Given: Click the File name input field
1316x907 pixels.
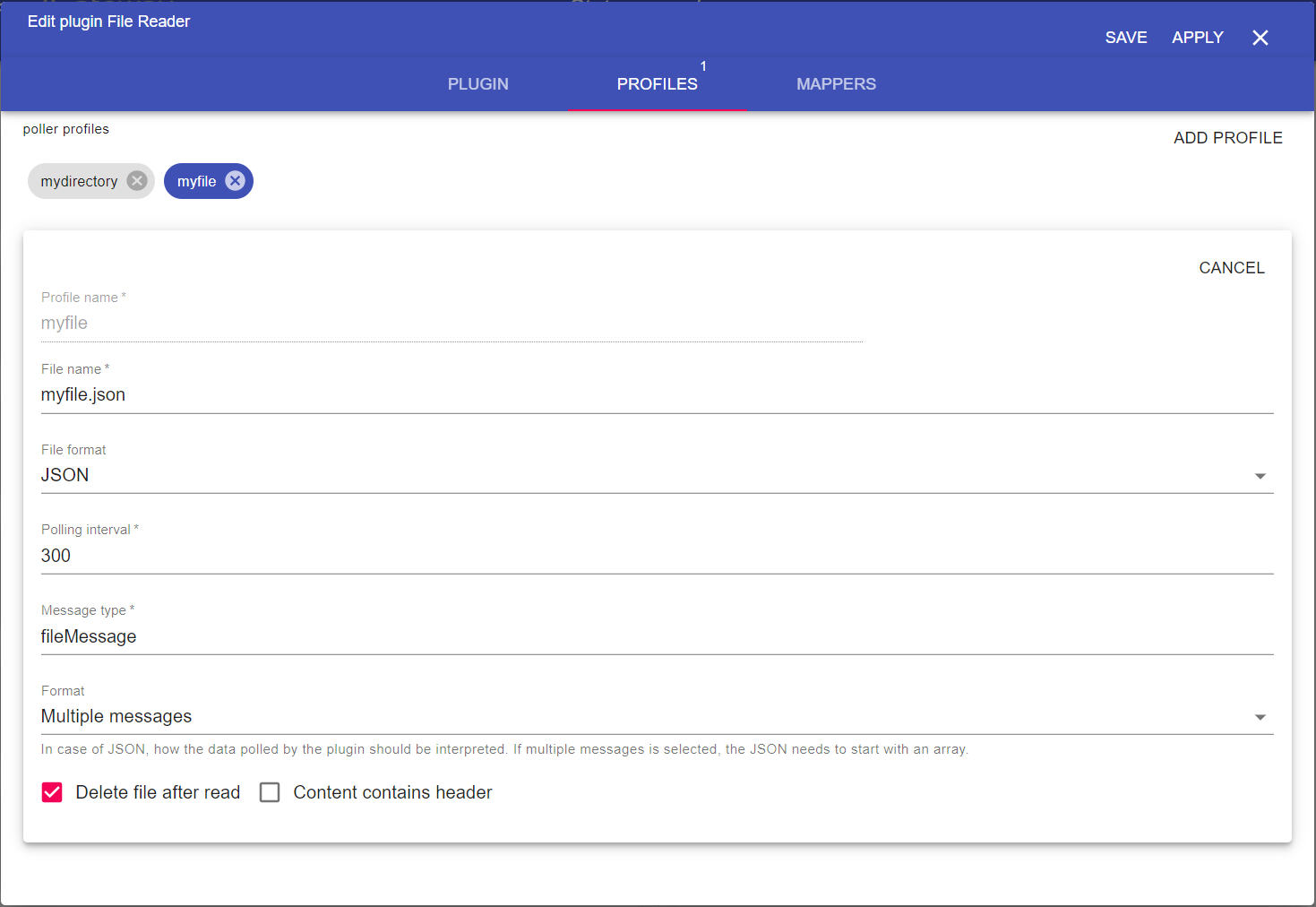Looking at the screenshot, I should 657,395.
